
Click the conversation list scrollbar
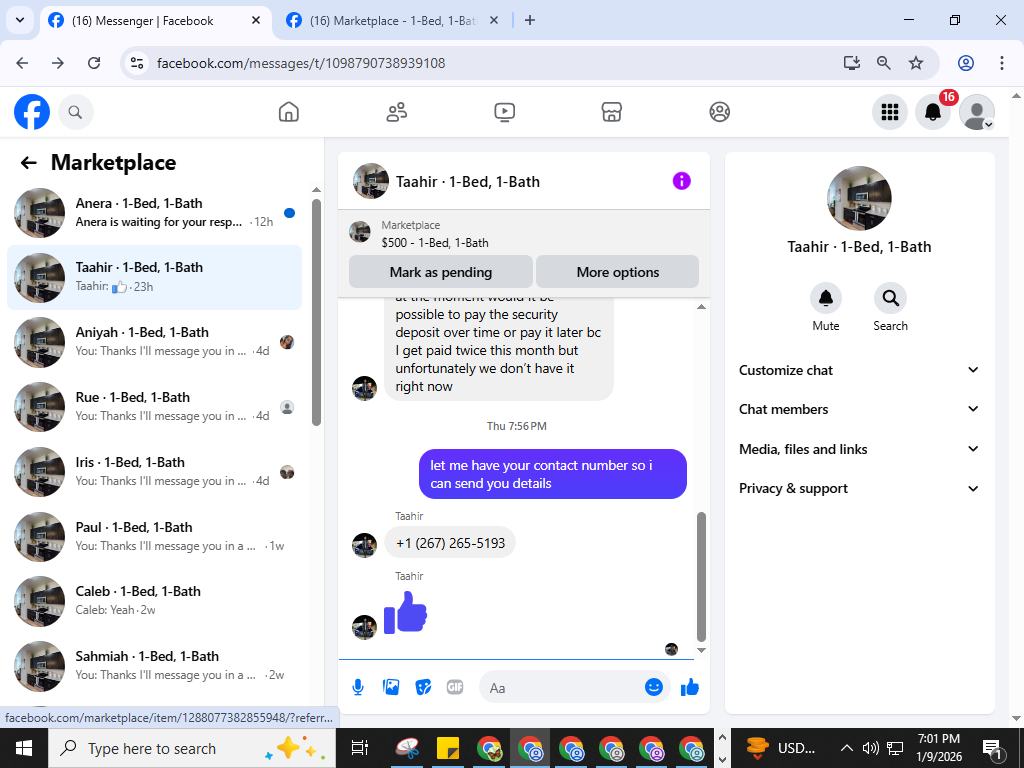316,312
